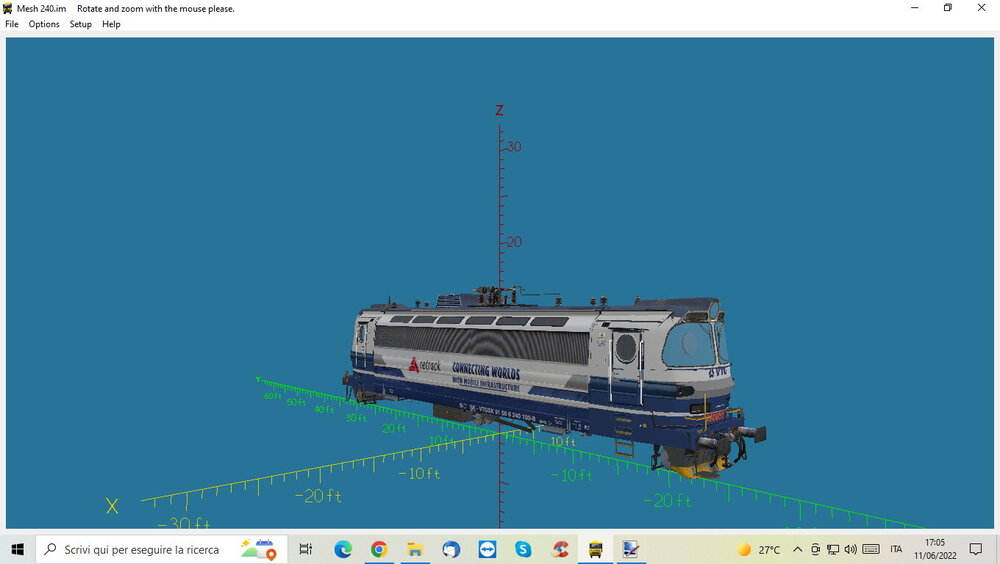Open Task View on the taskbar
The image size is (1000, 564).
point(306,549)
